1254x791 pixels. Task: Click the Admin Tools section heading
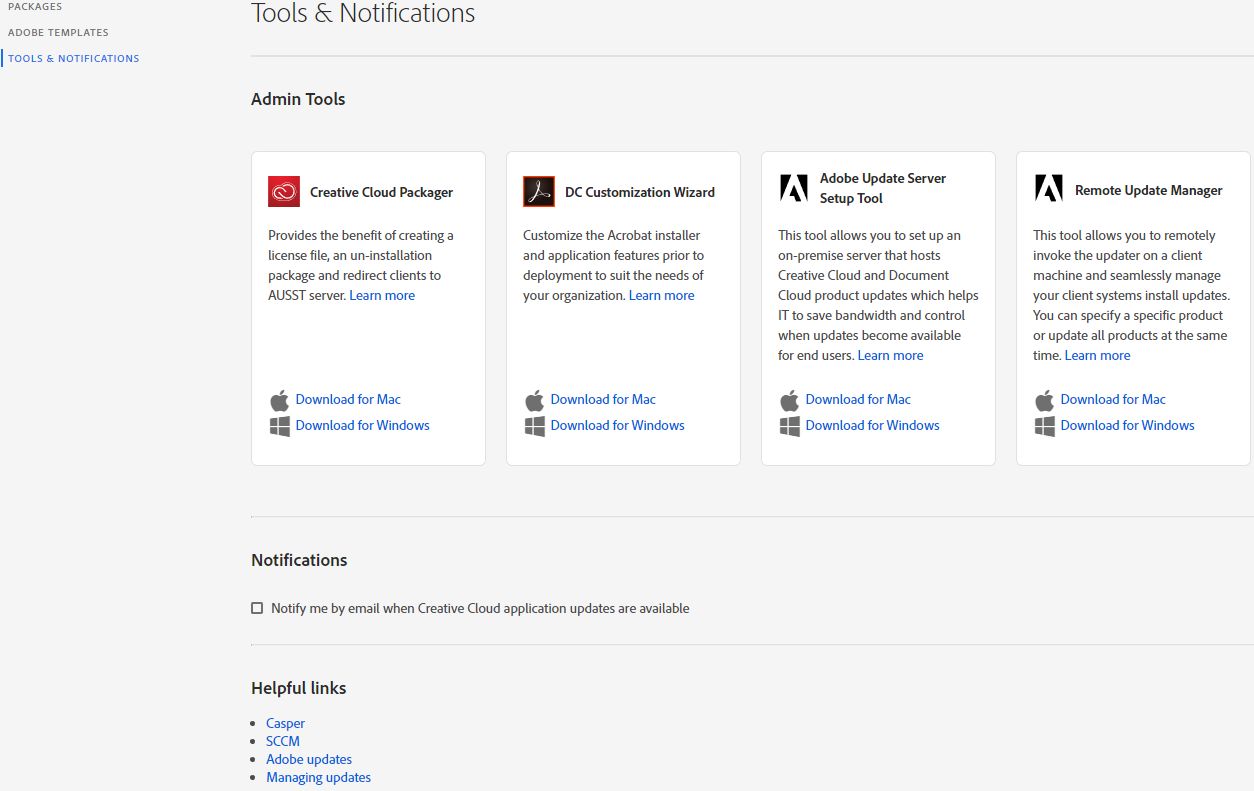[298, 99]
